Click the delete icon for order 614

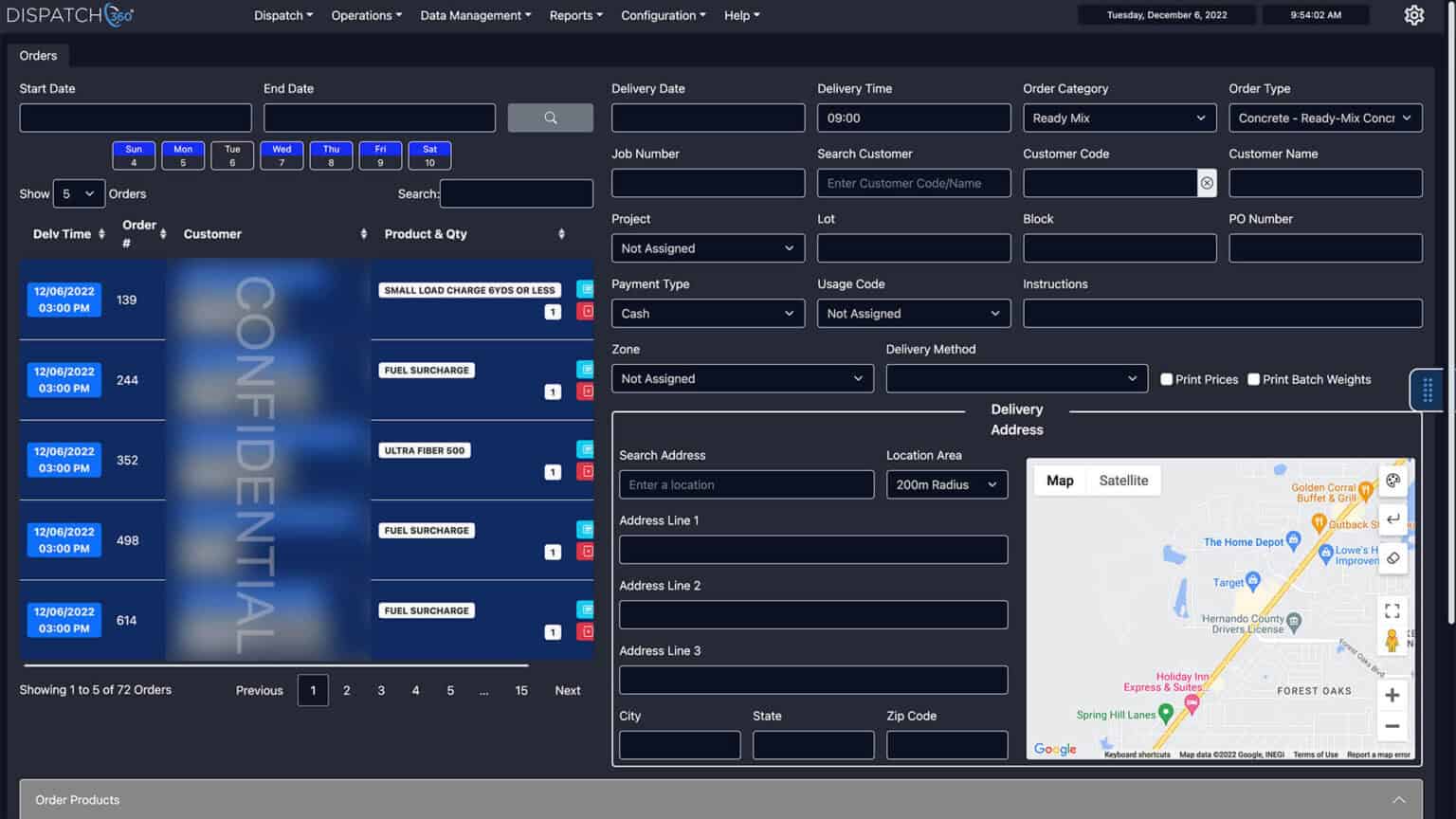[588, 630]
